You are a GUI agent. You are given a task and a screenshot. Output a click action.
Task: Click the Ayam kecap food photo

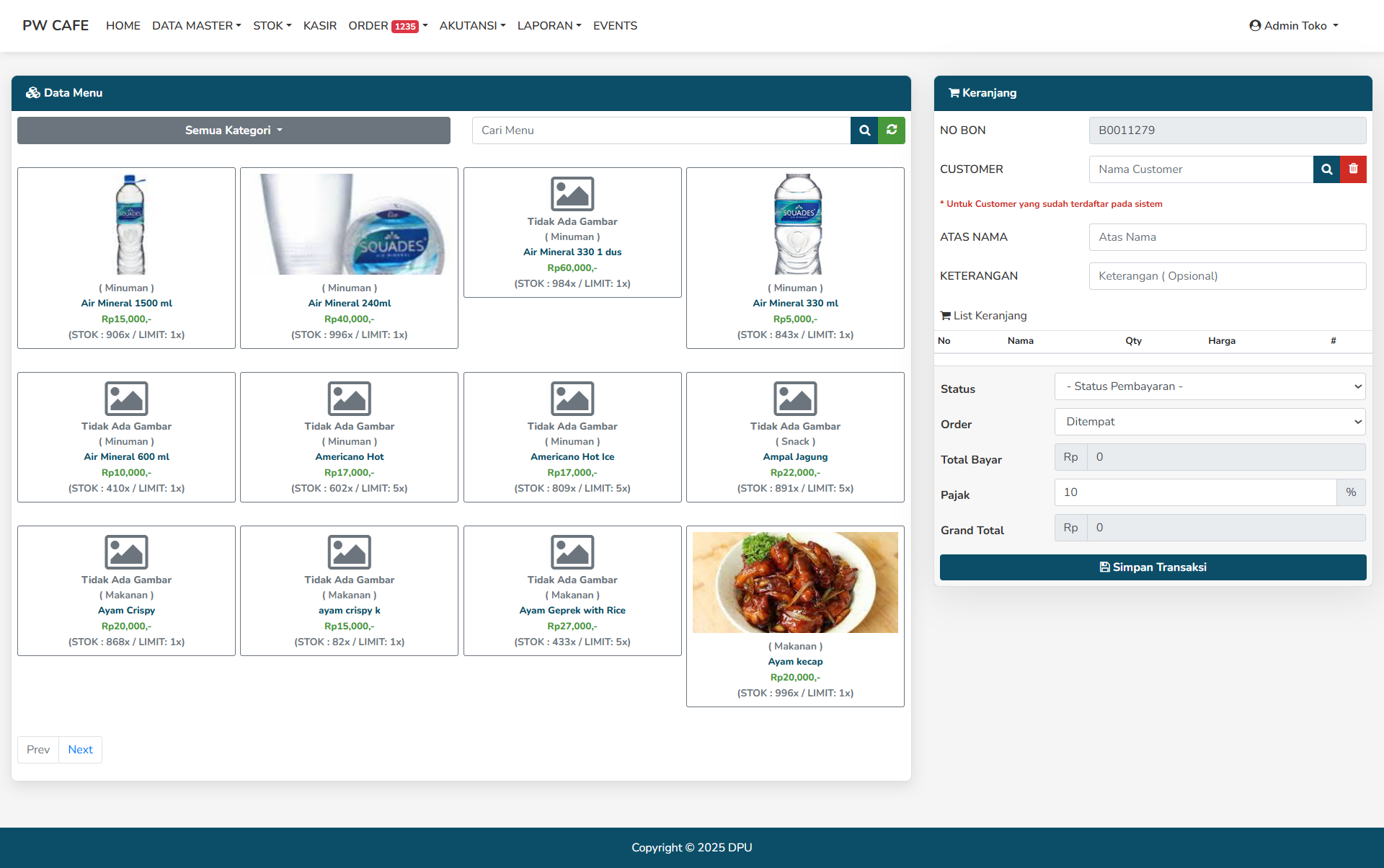click(x=795, y=583)
